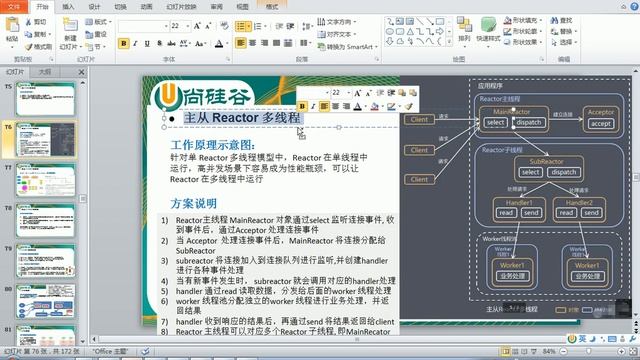The width and height of the screenshot is (640, 360).
Task: Click mini toolbar bold button
Action: [302, 107]
